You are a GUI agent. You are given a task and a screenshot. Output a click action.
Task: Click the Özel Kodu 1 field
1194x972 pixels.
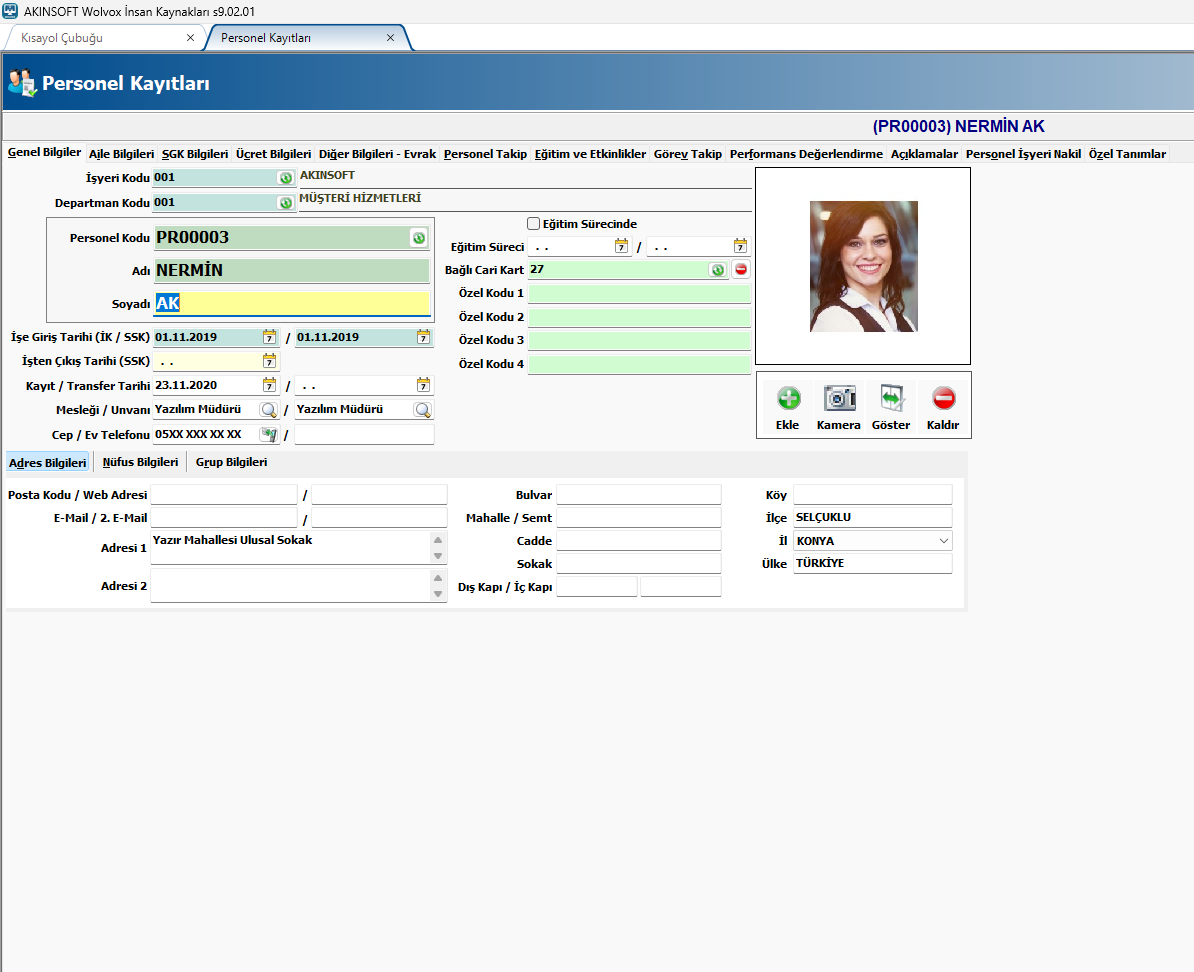click(x=640, y=293)
